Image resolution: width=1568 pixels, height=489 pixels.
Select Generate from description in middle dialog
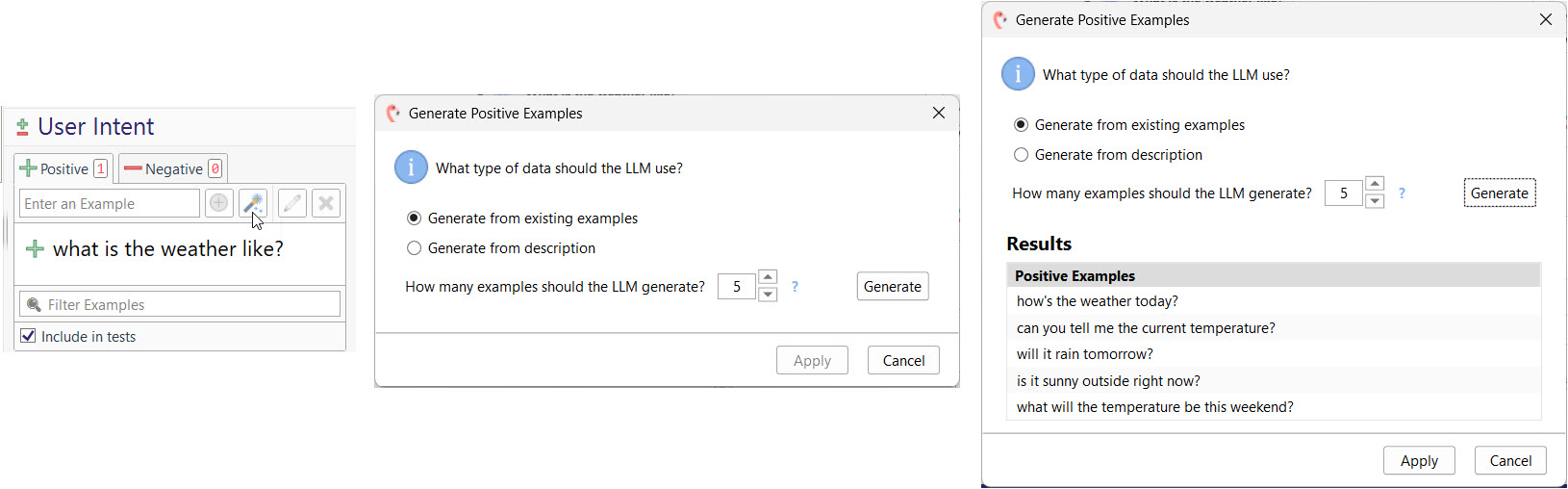(x=415, y=248)
